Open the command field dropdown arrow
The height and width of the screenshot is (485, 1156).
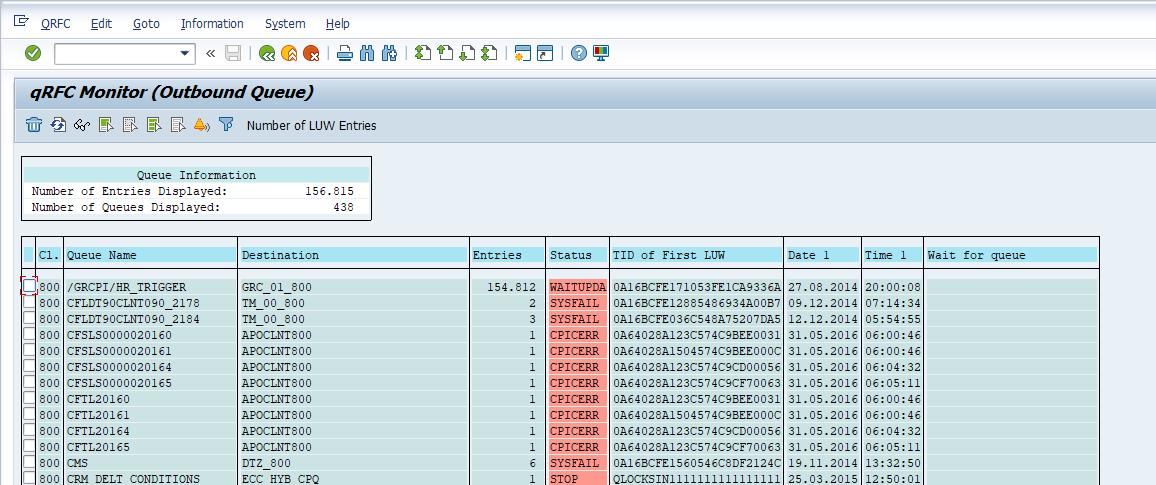pyautogui.click(x=185, y=54)
